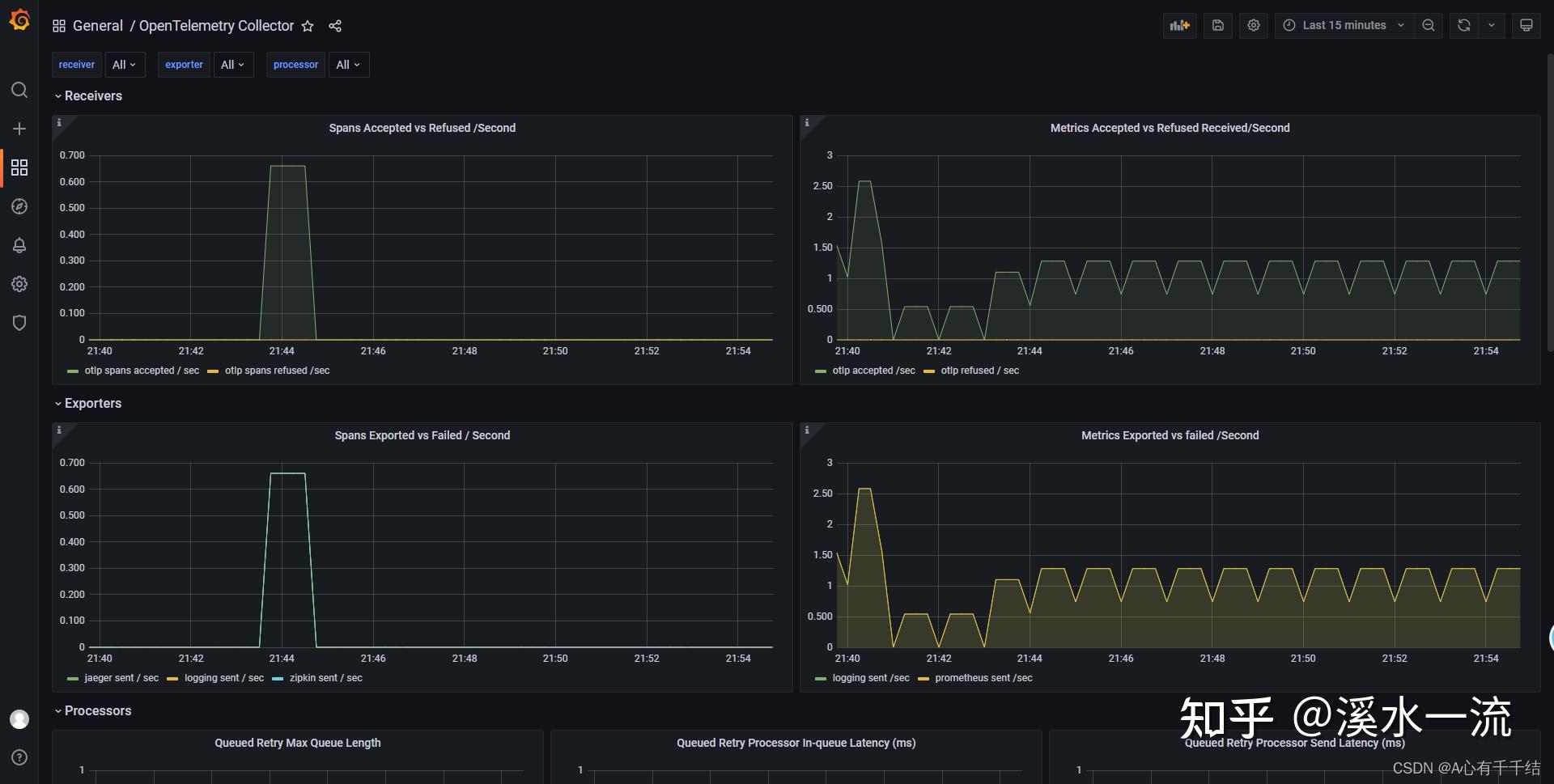Open the Alerting bell in the sidebar
1554x784 pixels.
[x=19, y=245]
